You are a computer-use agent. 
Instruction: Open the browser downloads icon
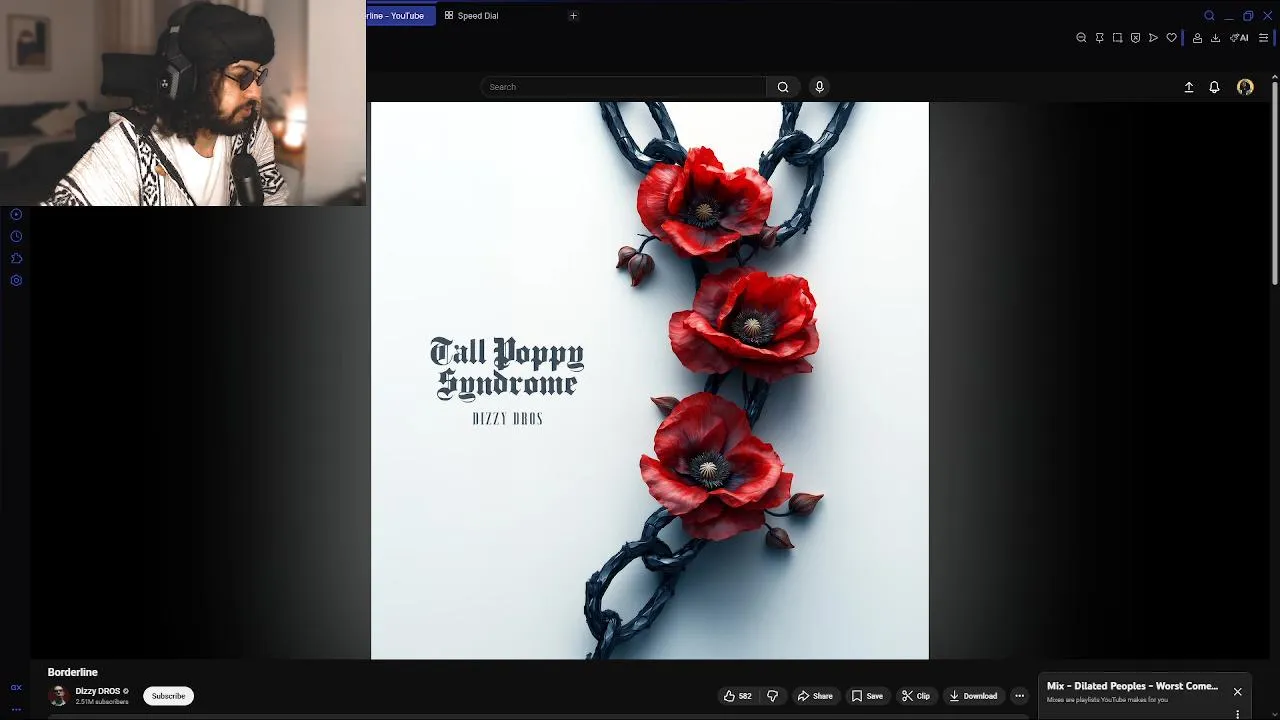(x=1215, y=38)
